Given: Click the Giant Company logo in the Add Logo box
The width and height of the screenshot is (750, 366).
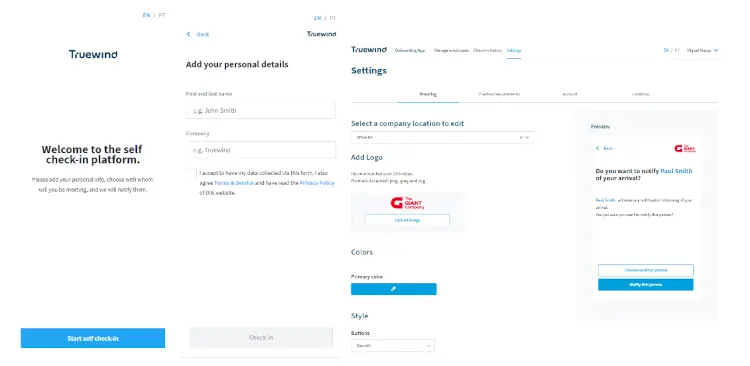Looking at the screenshot, I should coord(407,203).
